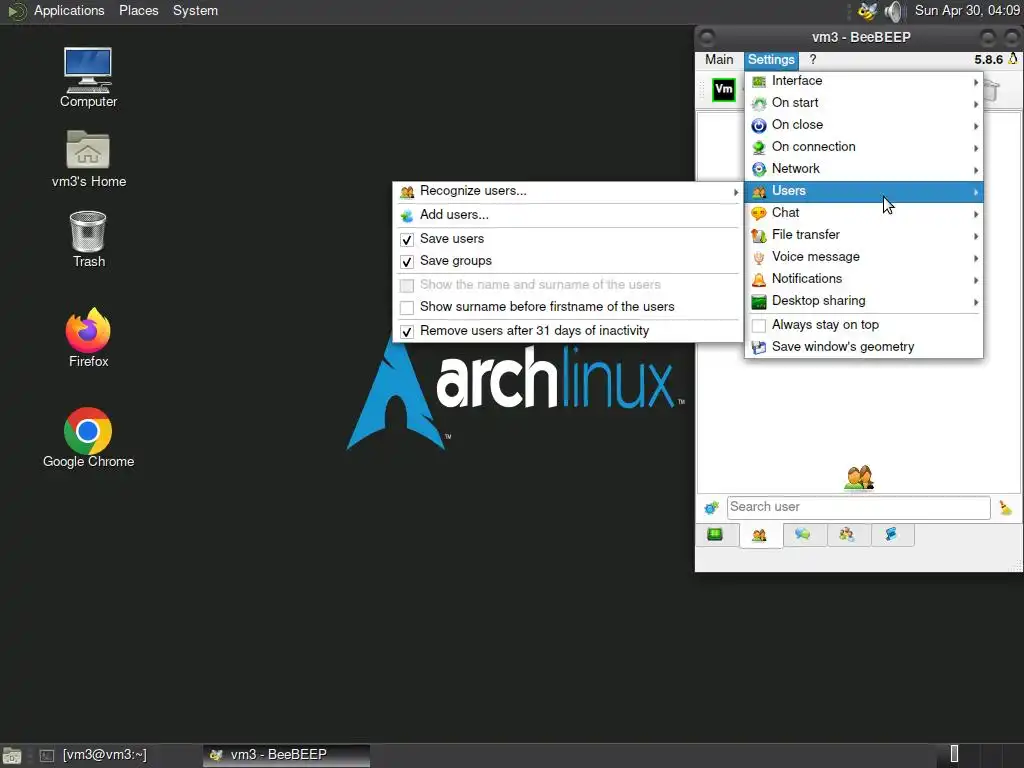Clear search with the broom icon
Screen dimensions: 1024x768
(x=1006, y=507)
